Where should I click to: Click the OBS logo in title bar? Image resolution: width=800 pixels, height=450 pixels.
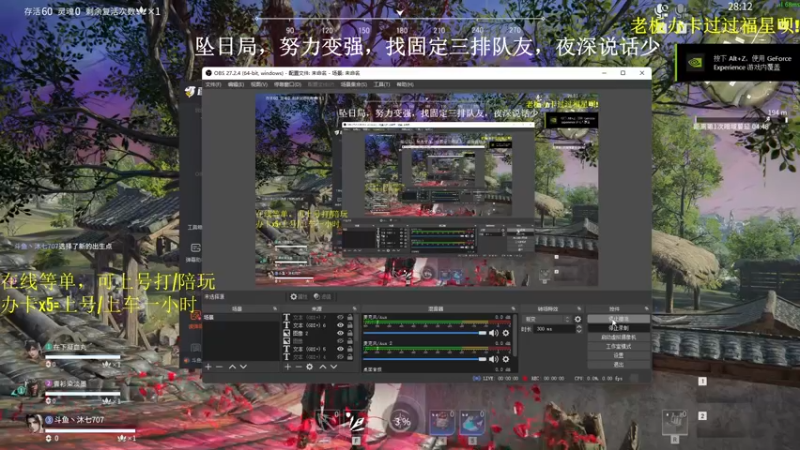[x=208, y=73]
